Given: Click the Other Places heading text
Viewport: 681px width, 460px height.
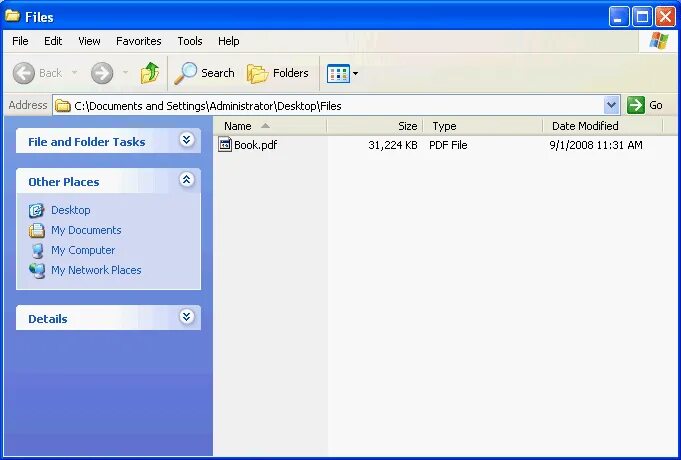Looking at the screenshot, I should coord(63,182).
